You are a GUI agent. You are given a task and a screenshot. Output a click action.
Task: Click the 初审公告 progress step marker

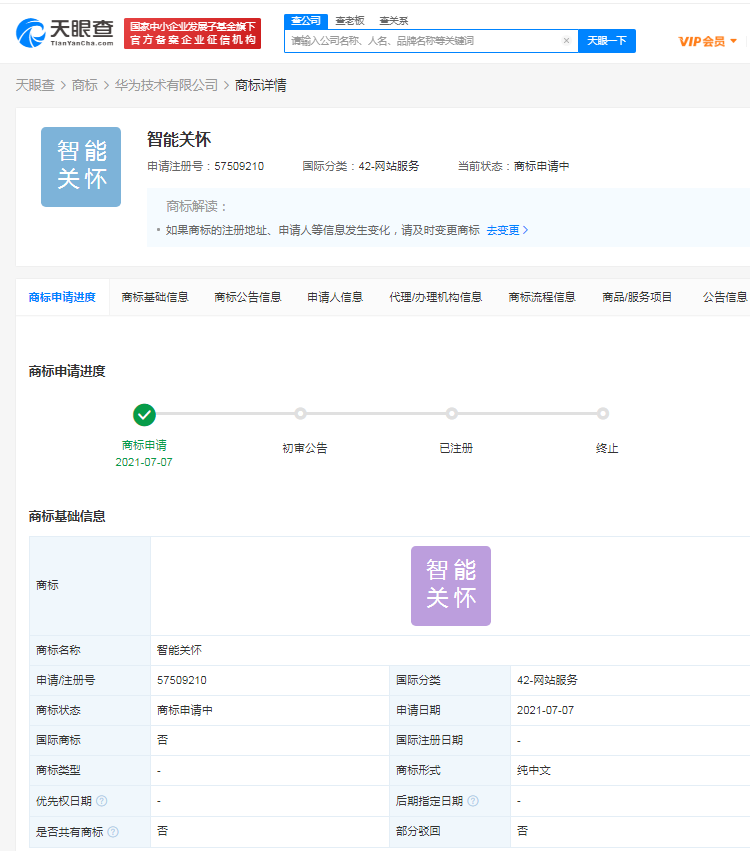pos(300,414)
